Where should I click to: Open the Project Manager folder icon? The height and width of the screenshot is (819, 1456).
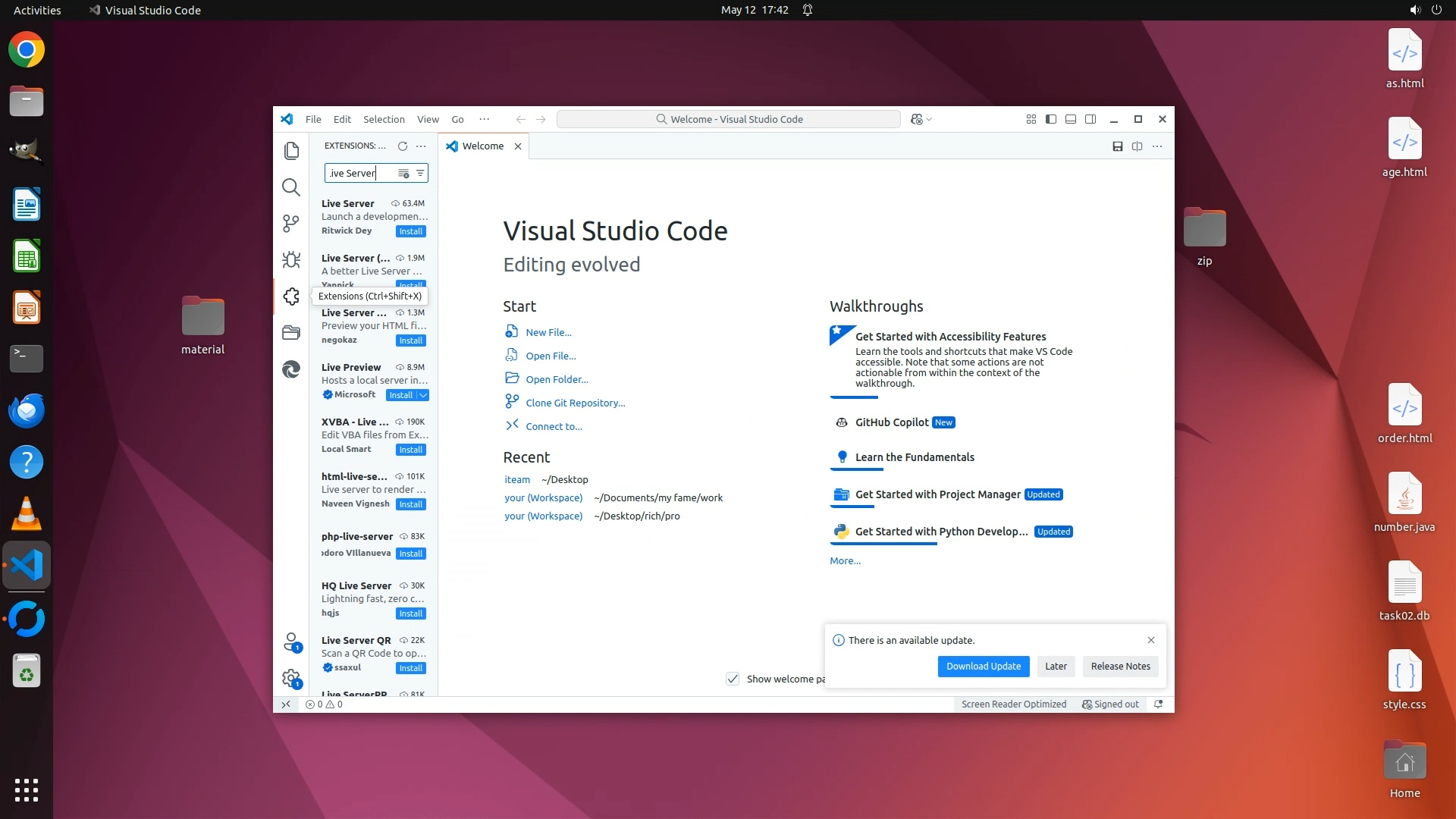(291, 332)
